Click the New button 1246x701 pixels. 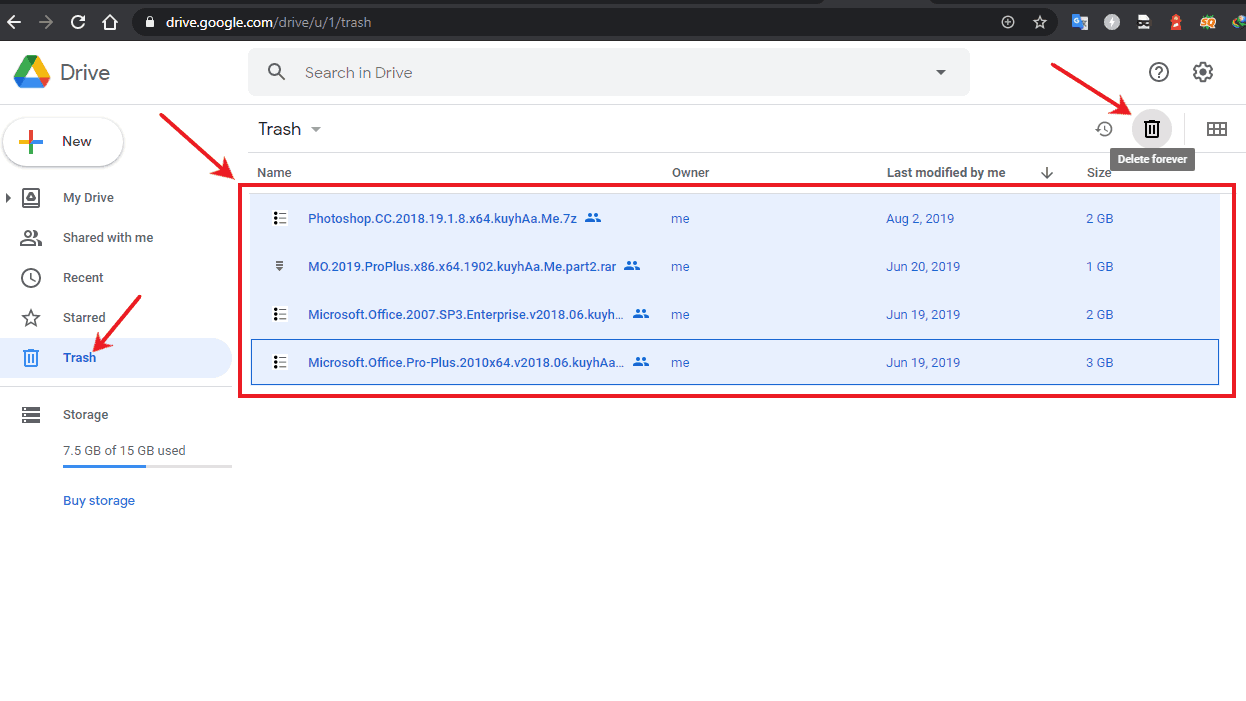coord(63,142)
